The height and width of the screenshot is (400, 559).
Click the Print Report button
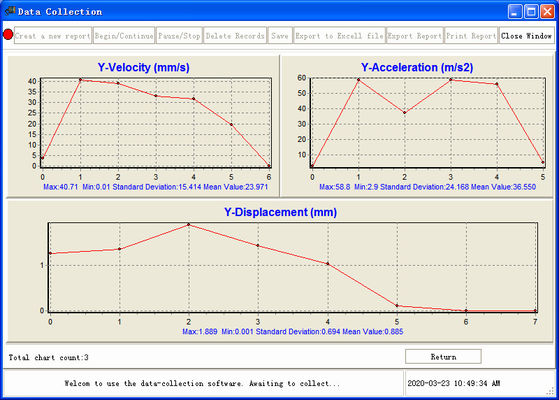point(471,36)
